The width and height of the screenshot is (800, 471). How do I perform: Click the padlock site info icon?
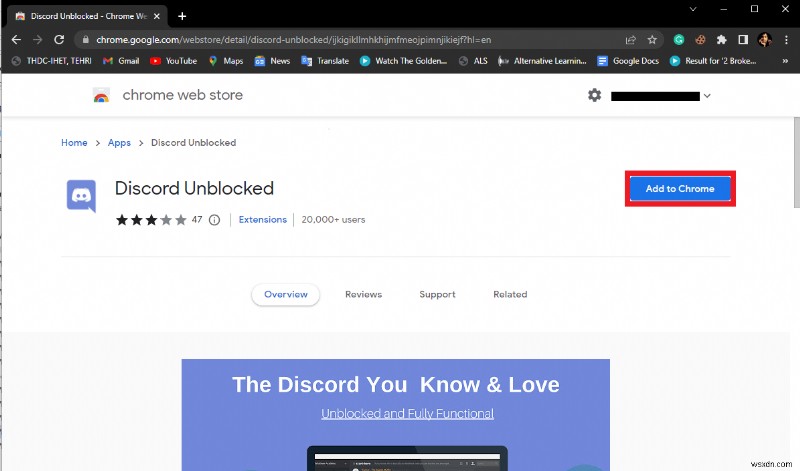click(x=86, y=40)
